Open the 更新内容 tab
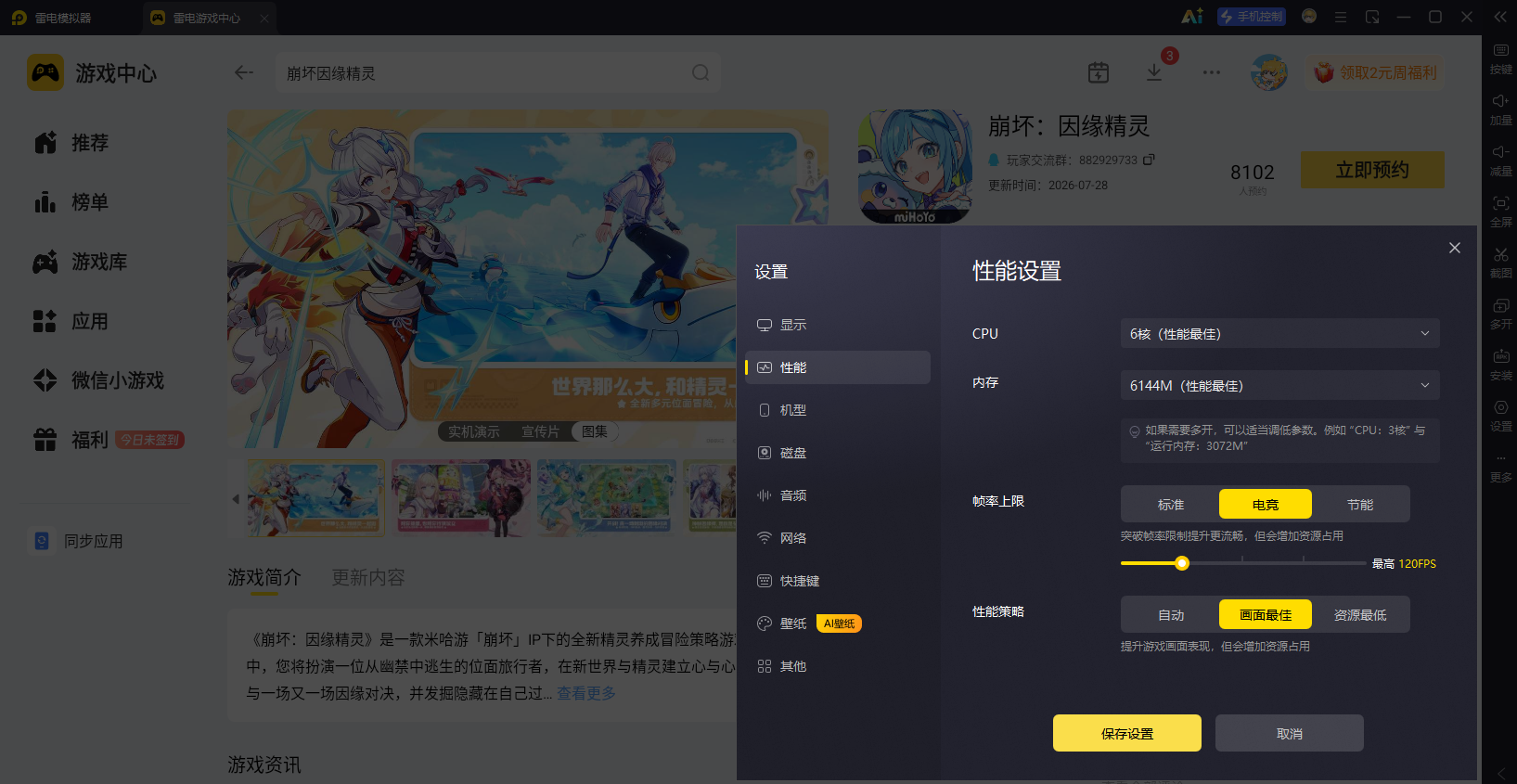The height and width of the screenshot is (784, 1517). pos(368,577)
